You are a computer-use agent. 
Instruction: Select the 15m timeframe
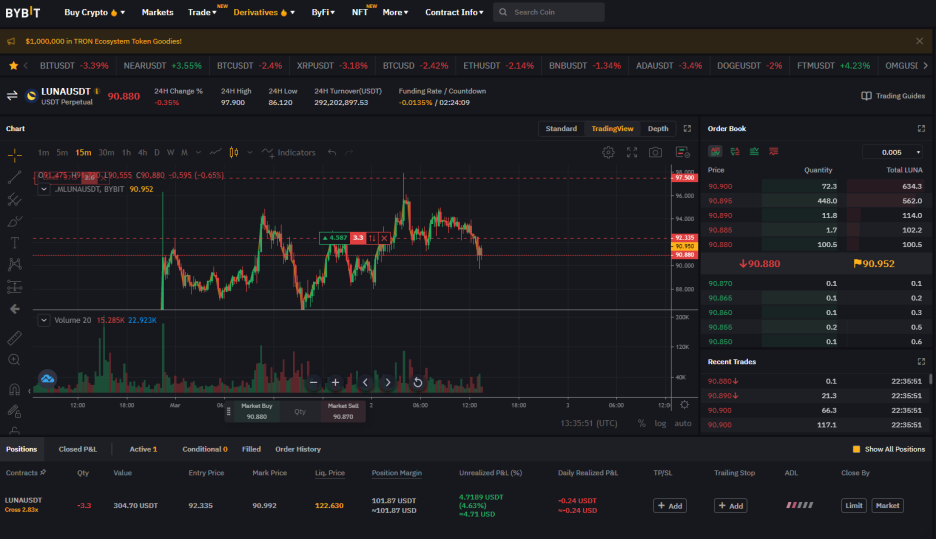tap(84, 153)
